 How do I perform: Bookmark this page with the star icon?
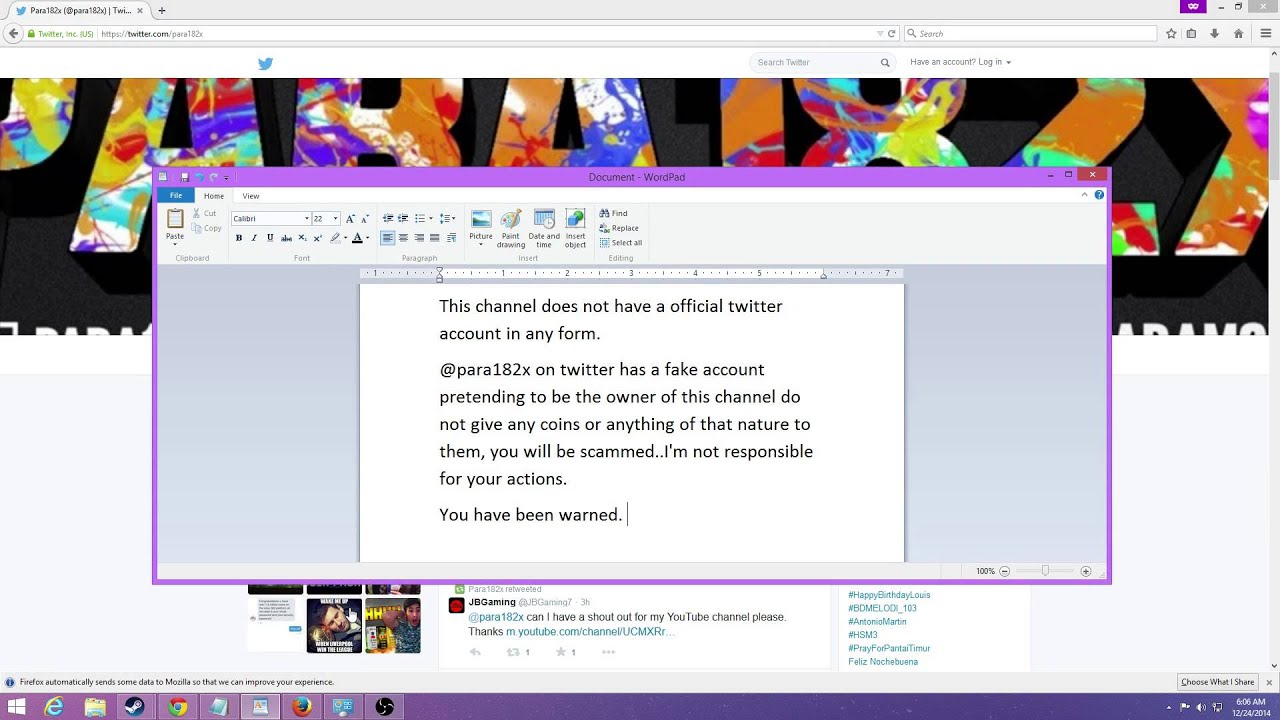point(1171,33)
